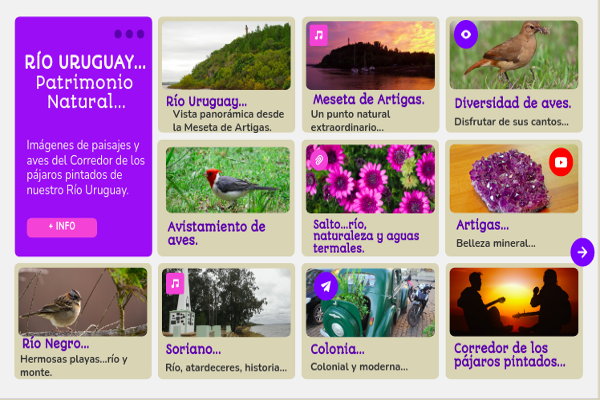Click 'RÍO URUGUAY... Patrimonio Natural...' heading
600x400 pixels.
click(85, 82)
